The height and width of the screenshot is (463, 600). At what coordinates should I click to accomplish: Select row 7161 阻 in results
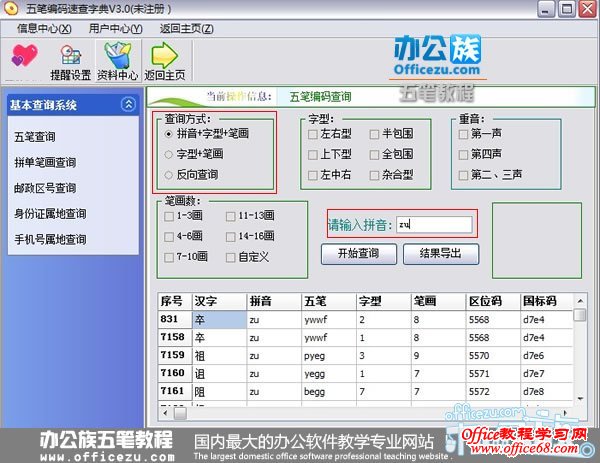coord(365,391)
